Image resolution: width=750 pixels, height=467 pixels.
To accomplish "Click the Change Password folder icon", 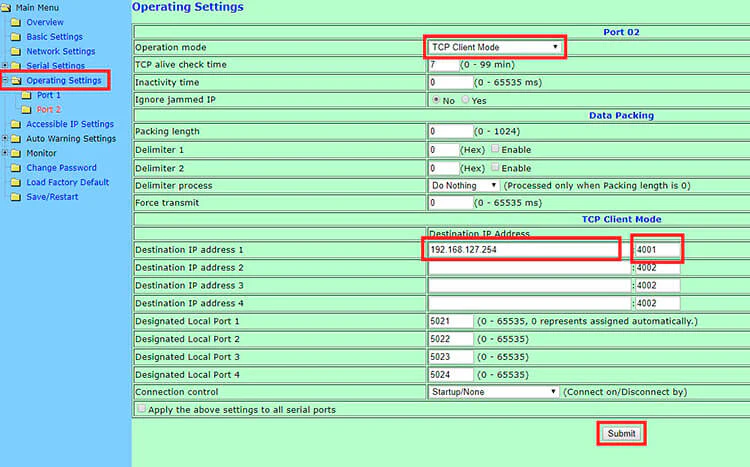I will tap(16, 168).
